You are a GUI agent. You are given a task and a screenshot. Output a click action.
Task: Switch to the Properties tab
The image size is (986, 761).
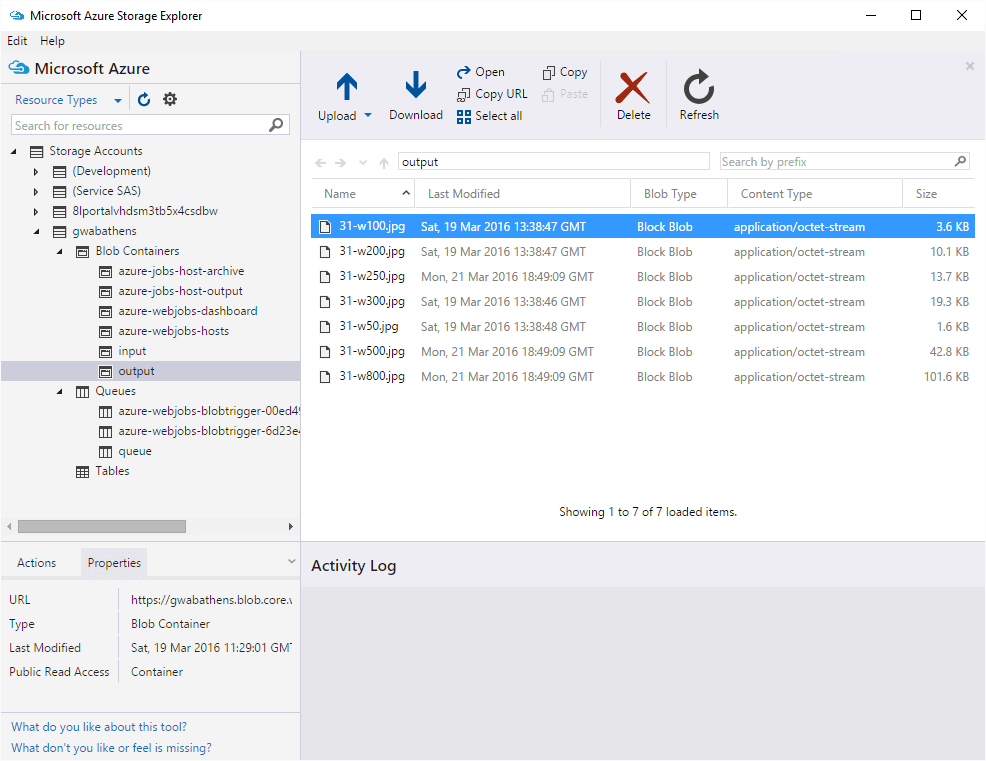pyautogui.click(x=114, y=563)
